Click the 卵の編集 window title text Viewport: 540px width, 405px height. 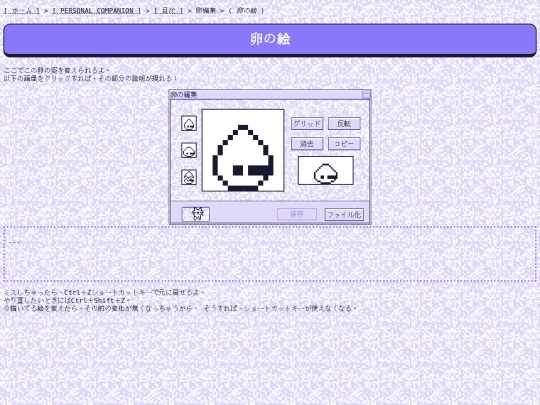click(184, 95)
